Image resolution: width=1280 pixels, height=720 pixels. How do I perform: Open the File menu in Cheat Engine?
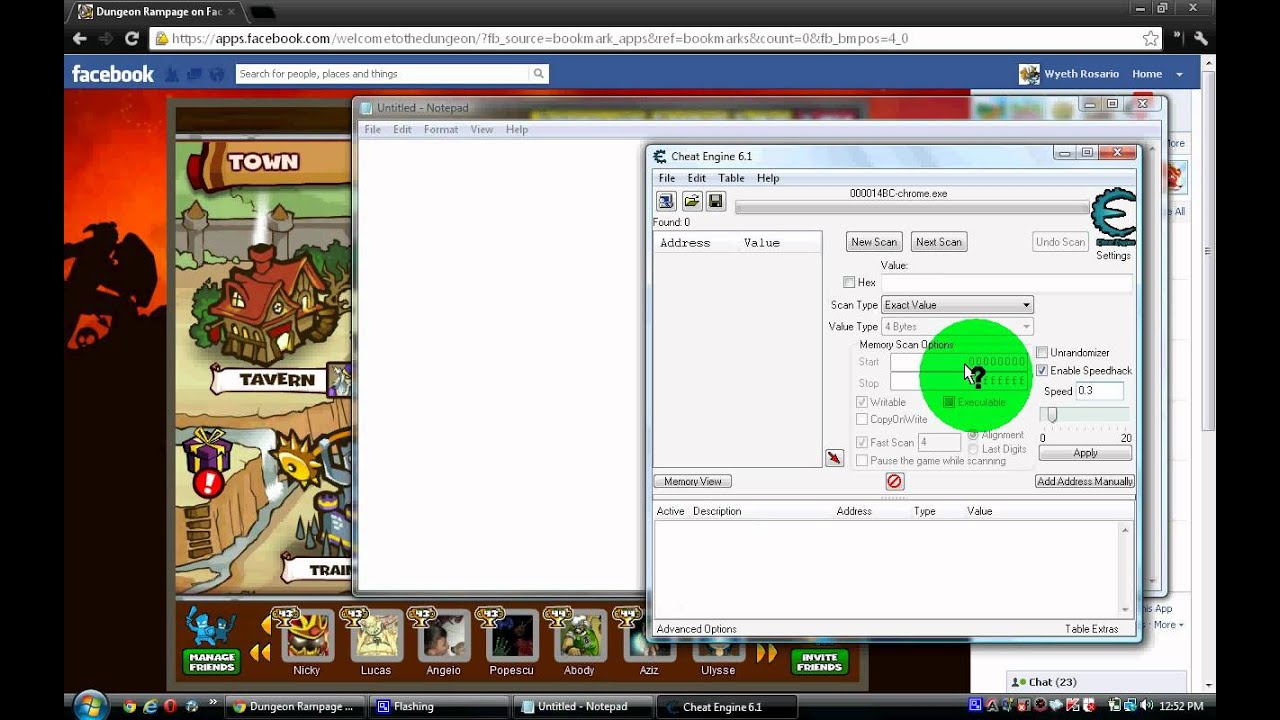pyautogui.click(x=666, y=178)
